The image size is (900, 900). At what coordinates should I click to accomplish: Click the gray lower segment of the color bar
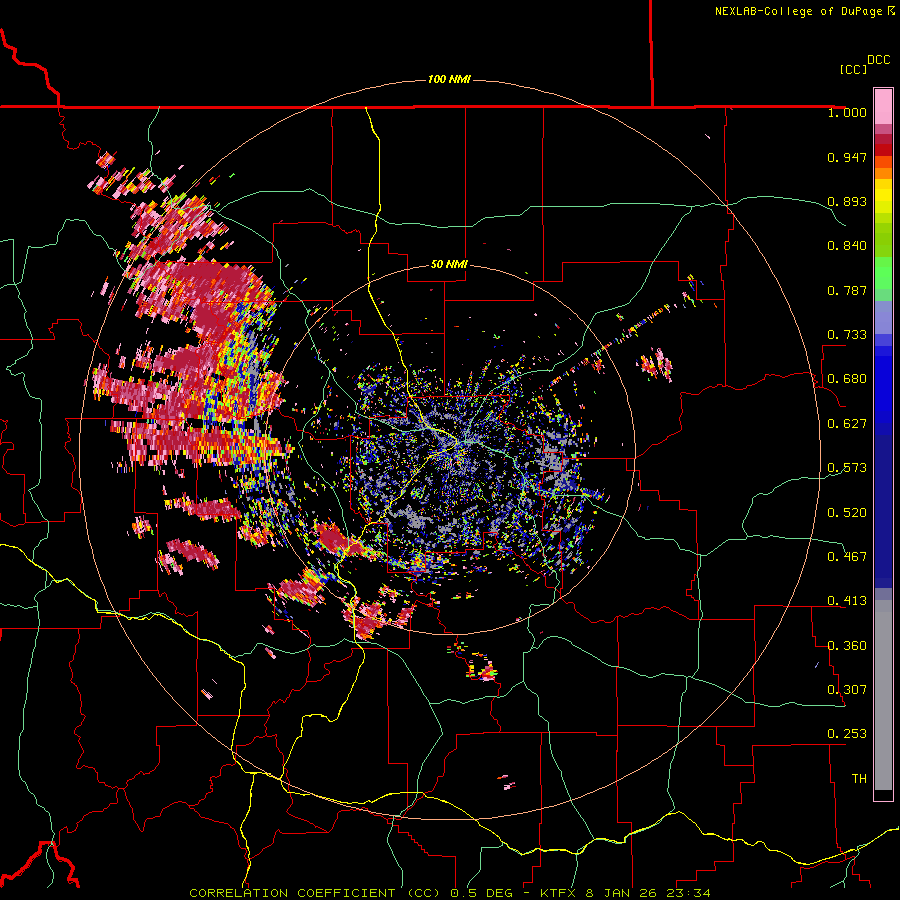(x=883, y=695)
